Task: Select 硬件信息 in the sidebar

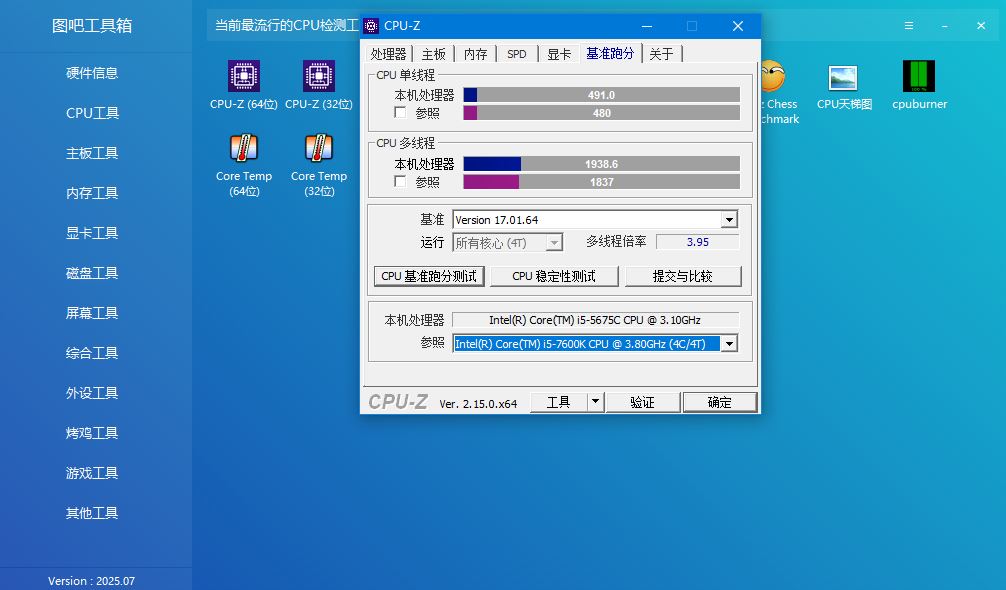Action: (92, 73)
